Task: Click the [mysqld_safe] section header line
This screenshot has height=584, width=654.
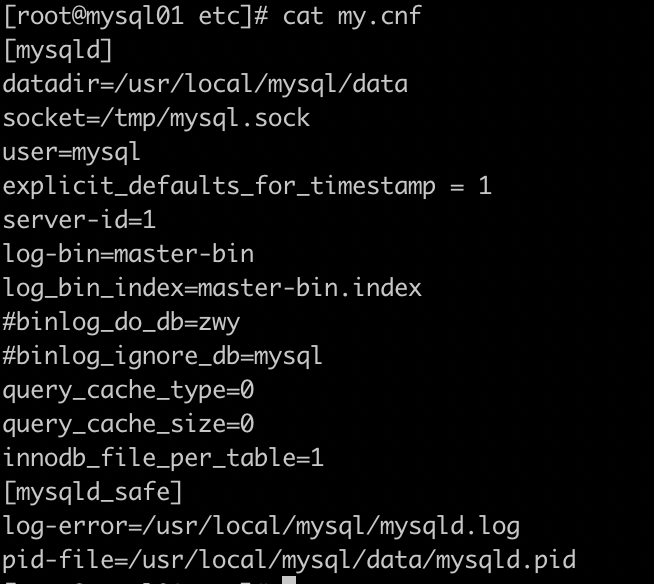Action: click(93, 492)
